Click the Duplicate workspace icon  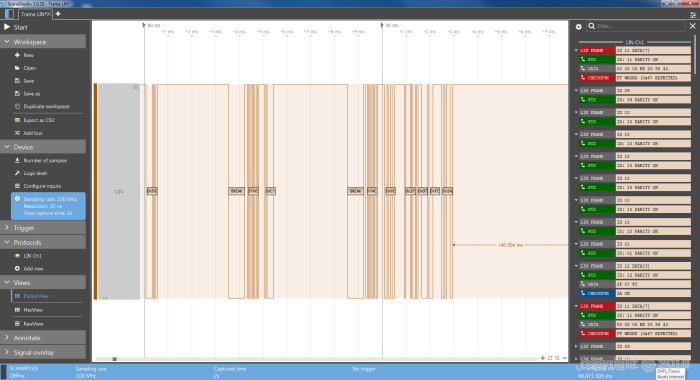pos(17,106)
